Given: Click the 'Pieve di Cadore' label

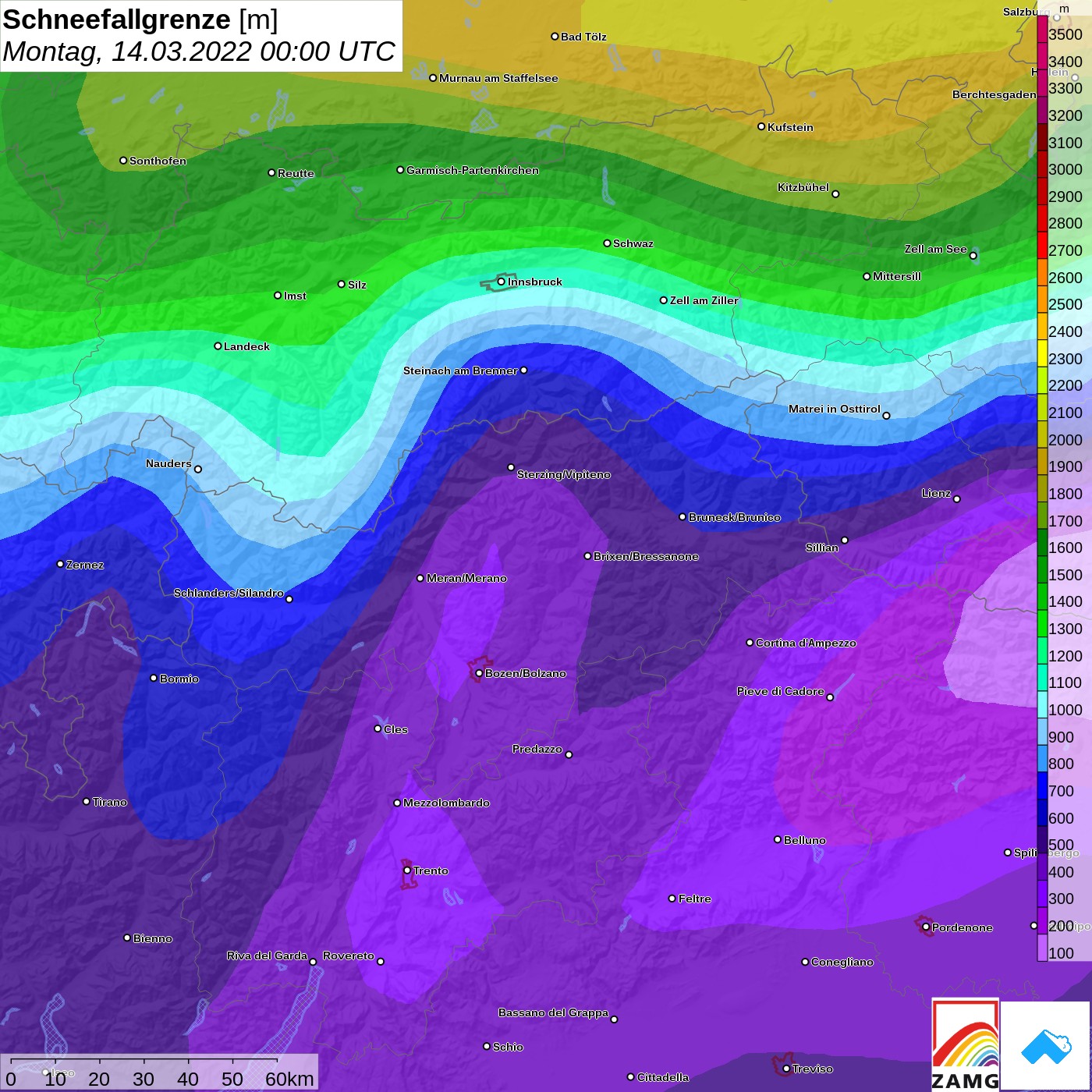Looking at the screenshot, I should pyautogui.click(x=781, y=691).
